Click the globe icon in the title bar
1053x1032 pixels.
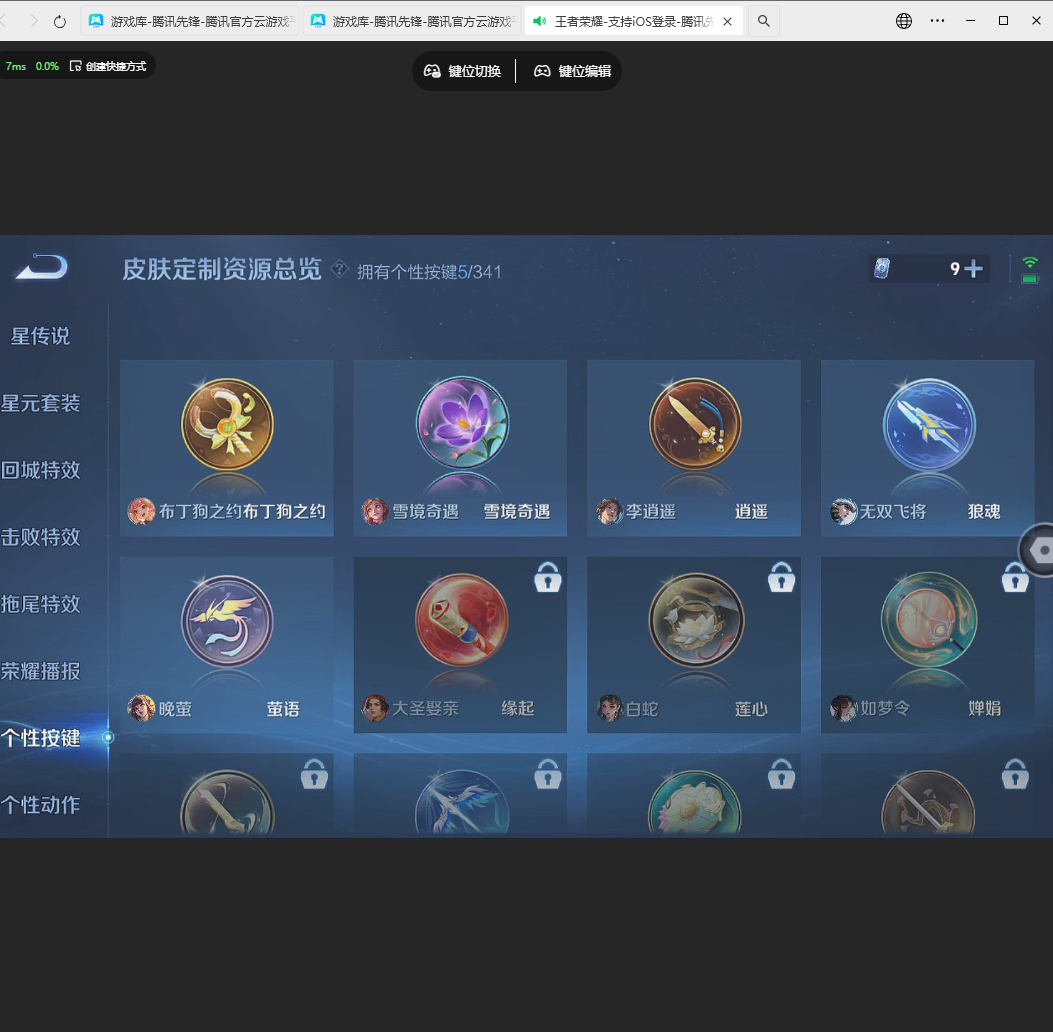pyautogui.click(x=903, y=20)
